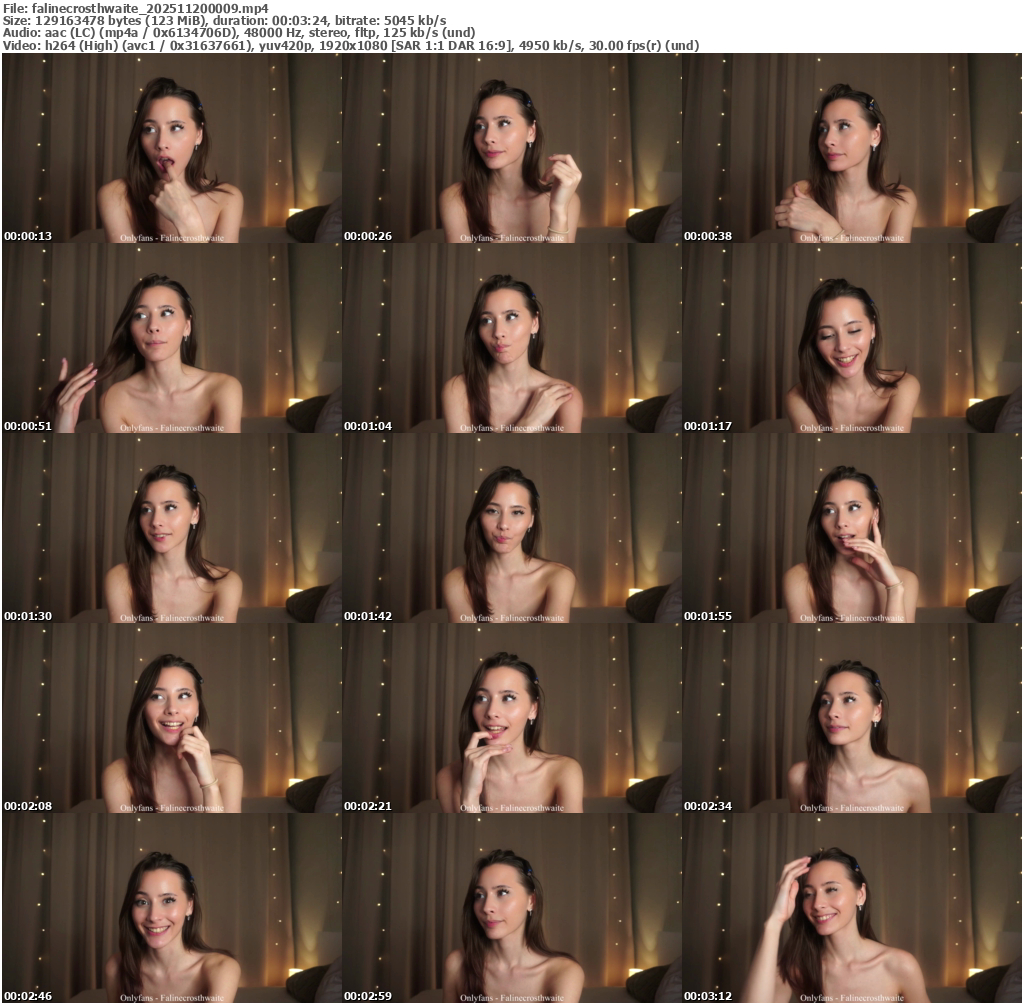Choose the thumbnail stamped 00:01:55

coord(852,528)
